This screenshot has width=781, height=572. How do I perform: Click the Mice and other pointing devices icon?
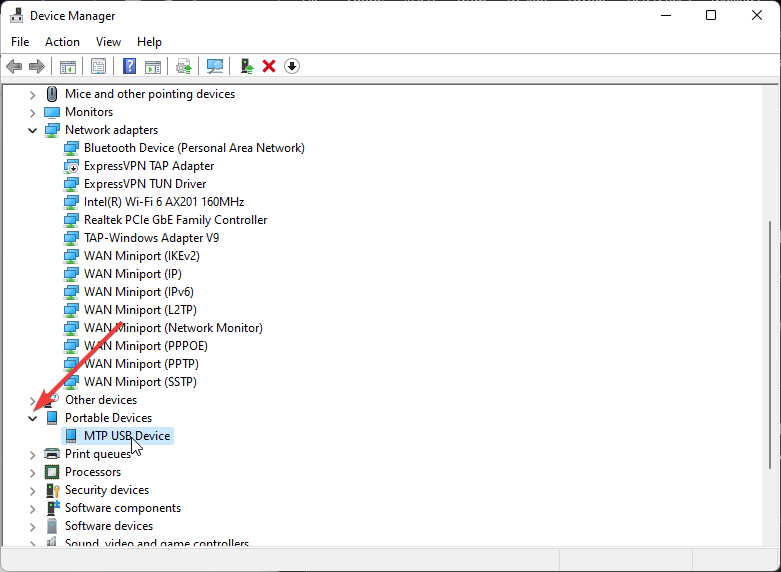coord(52,94)
